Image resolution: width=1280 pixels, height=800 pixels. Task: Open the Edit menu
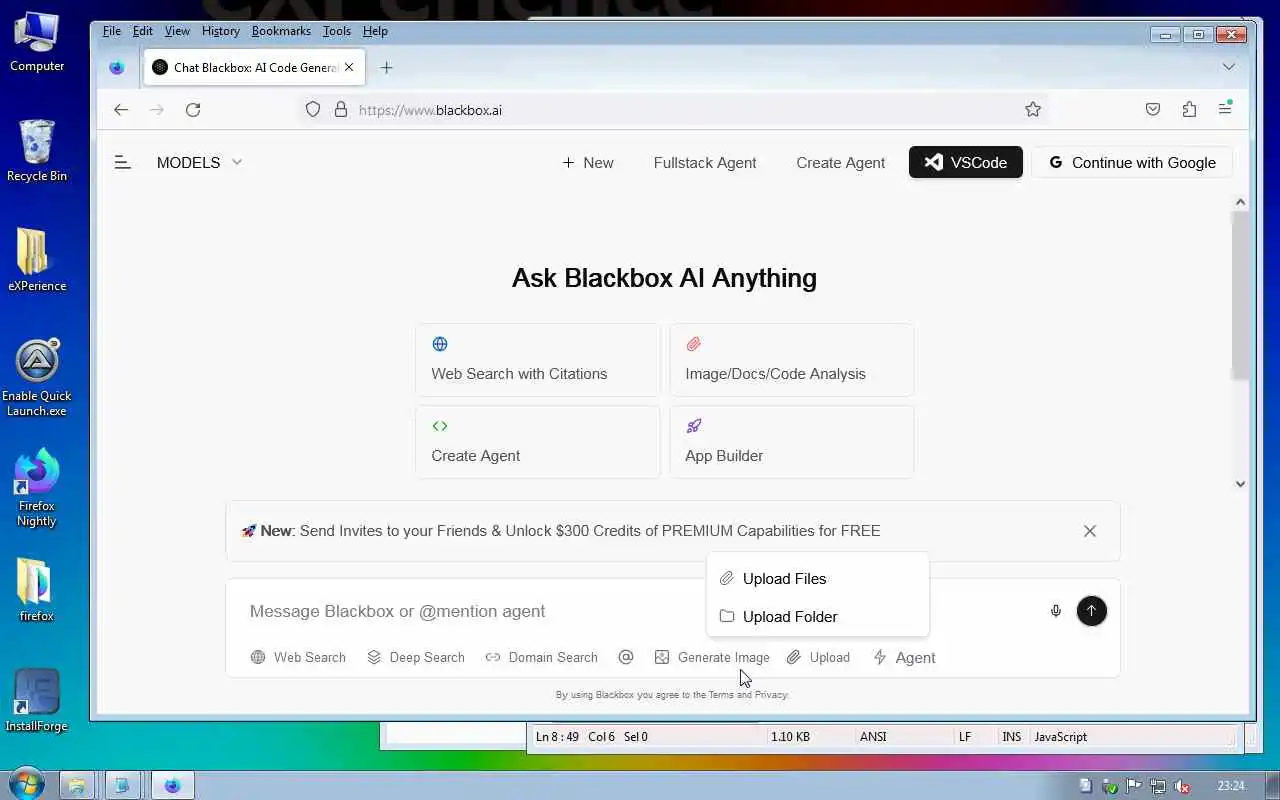click(x=143, y=31)
